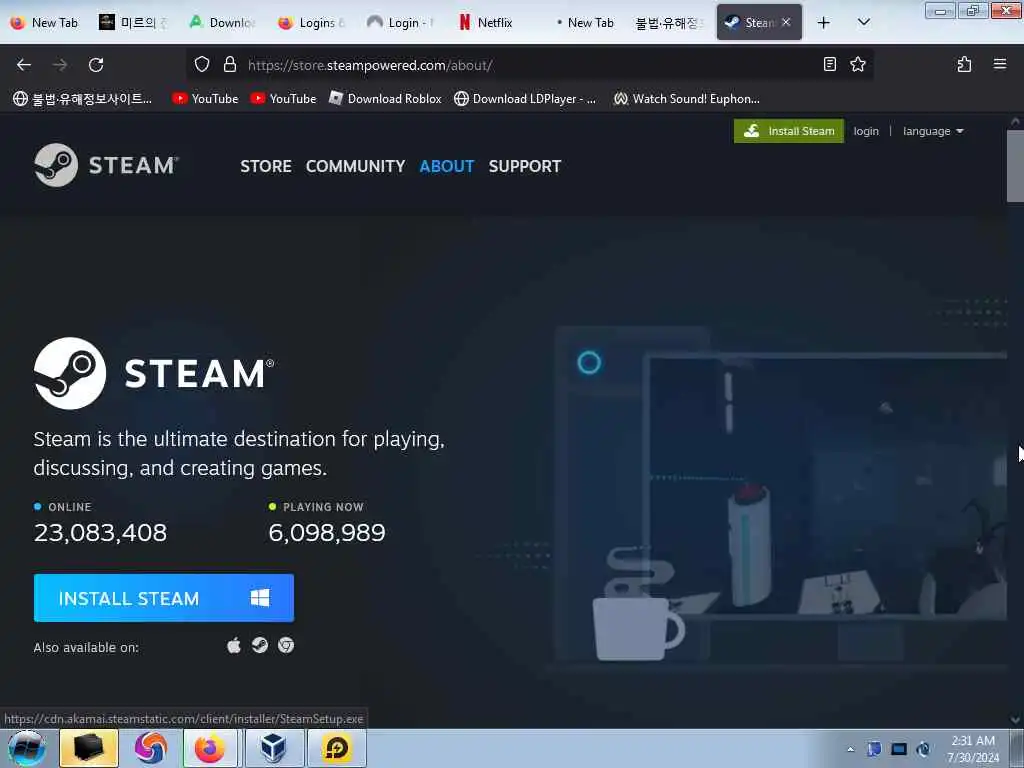Click the taskbar clock showing 2:31 AM

pos(973,749)
